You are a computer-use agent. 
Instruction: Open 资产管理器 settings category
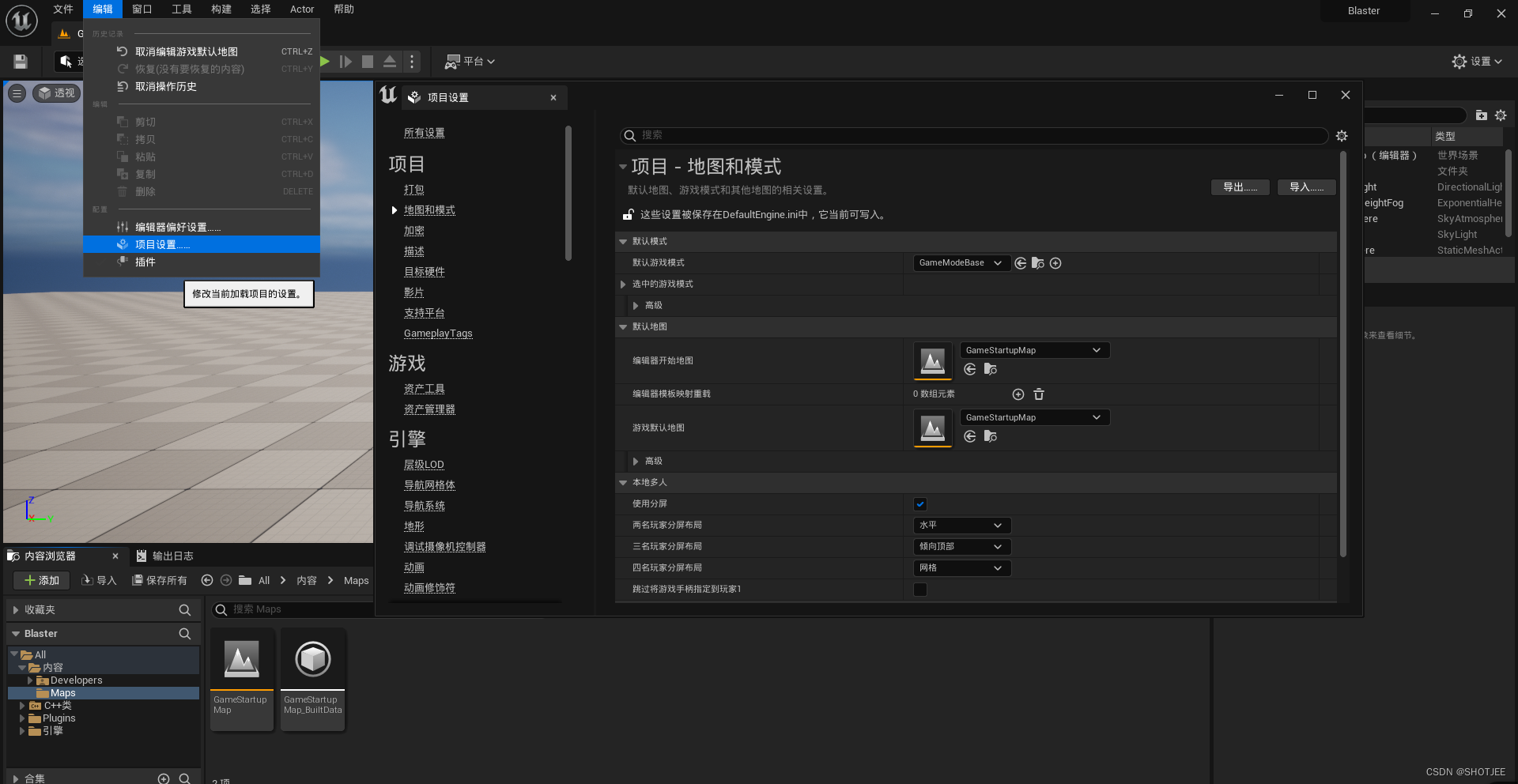coord(429,409)
